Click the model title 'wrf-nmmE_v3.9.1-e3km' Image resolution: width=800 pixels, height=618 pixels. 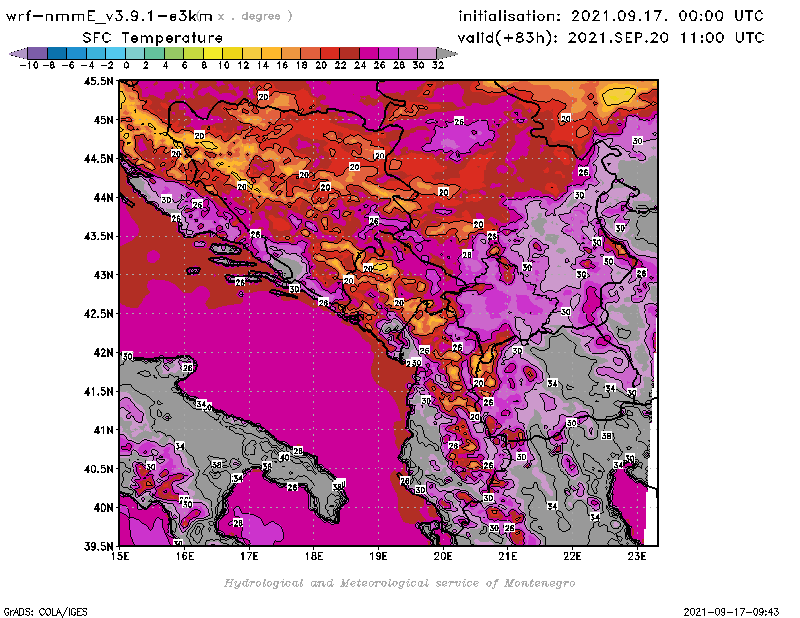coord(109,16)
